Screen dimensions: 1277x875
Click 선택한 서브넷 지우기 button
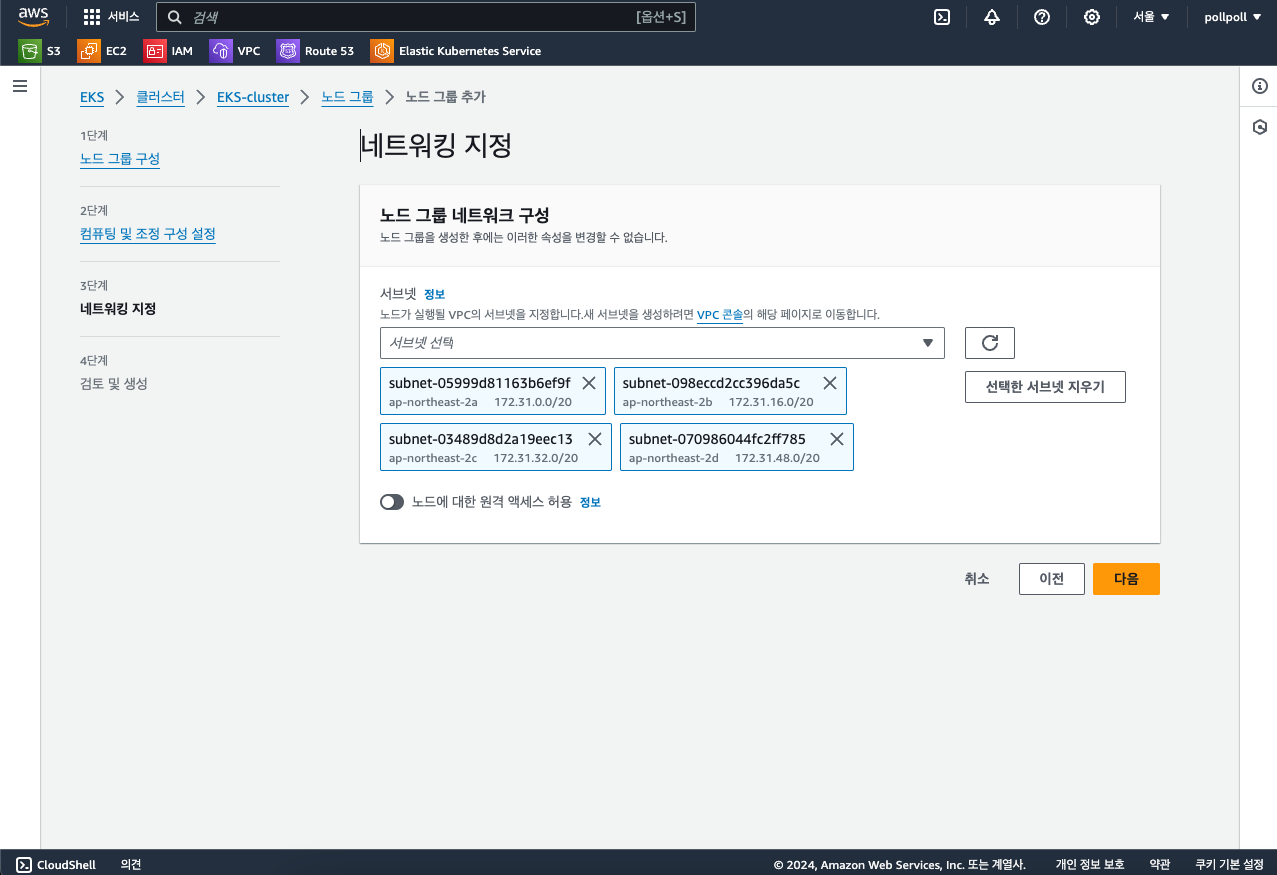1045,387
